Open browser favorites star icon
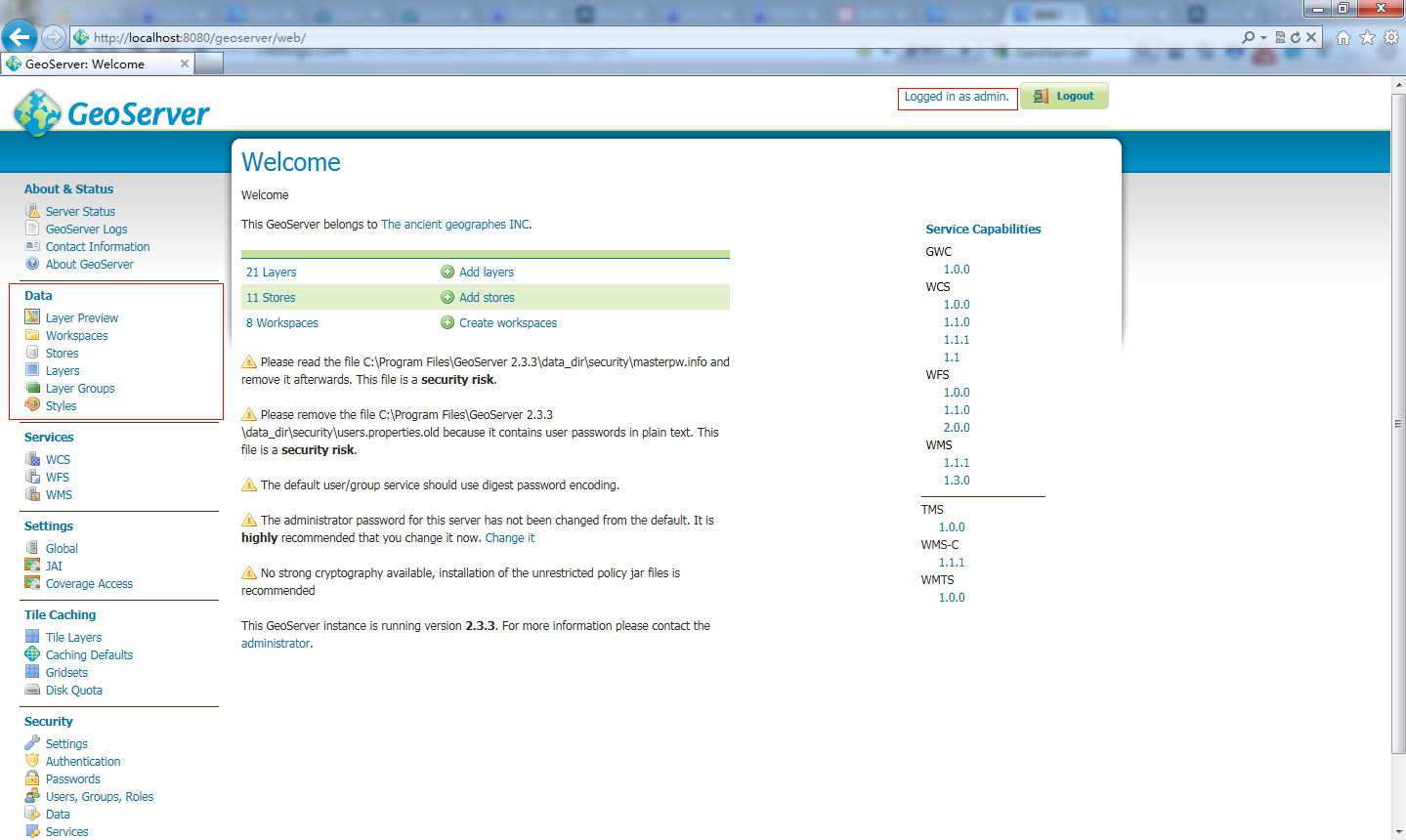The image size is (1406, 840). pos(1367,37)
